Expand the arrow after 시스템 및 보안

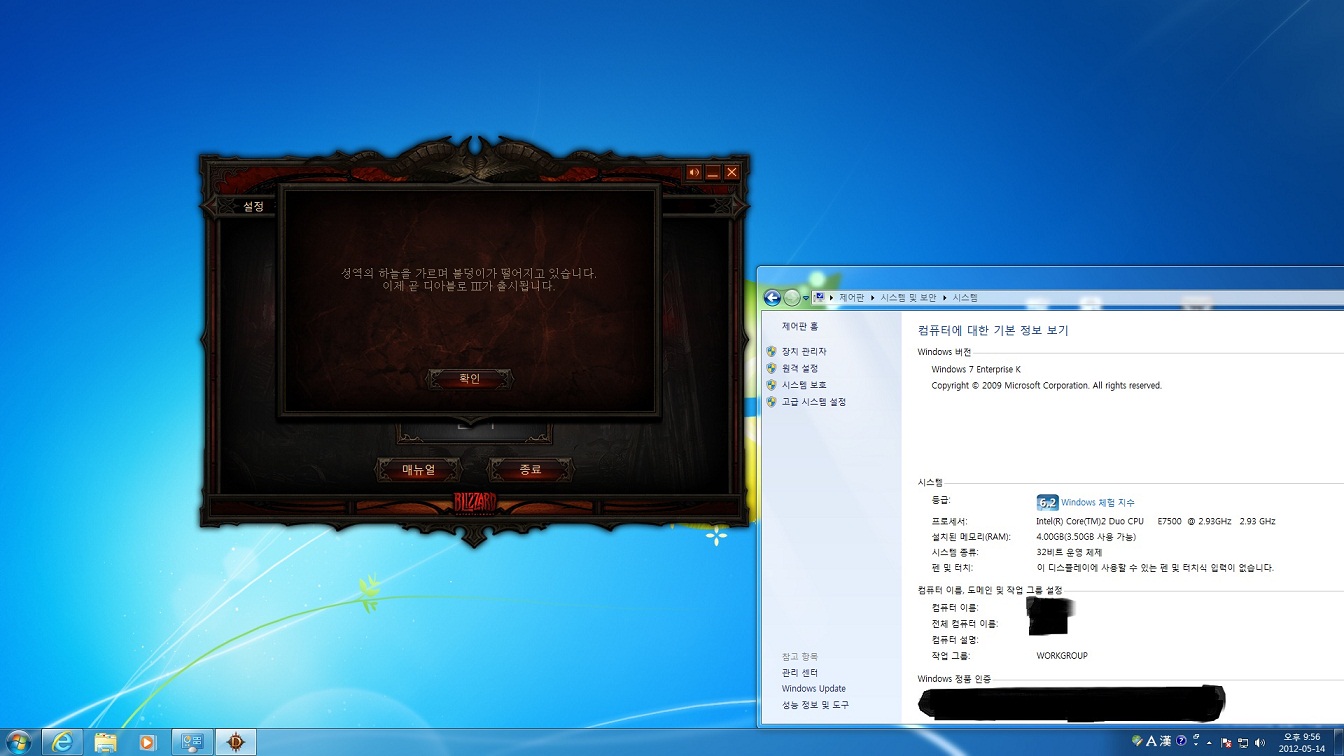coord(945,298)
